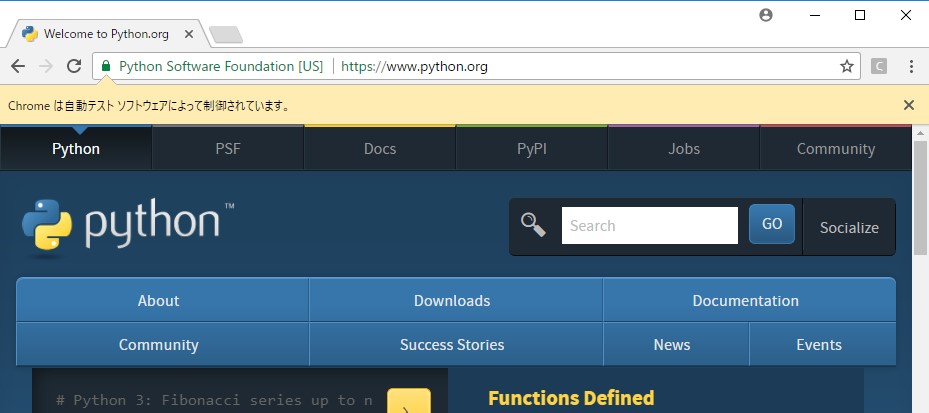Click the Functions Defined heading
This screenshot has height=413, width=929.
tap(571, 398)
